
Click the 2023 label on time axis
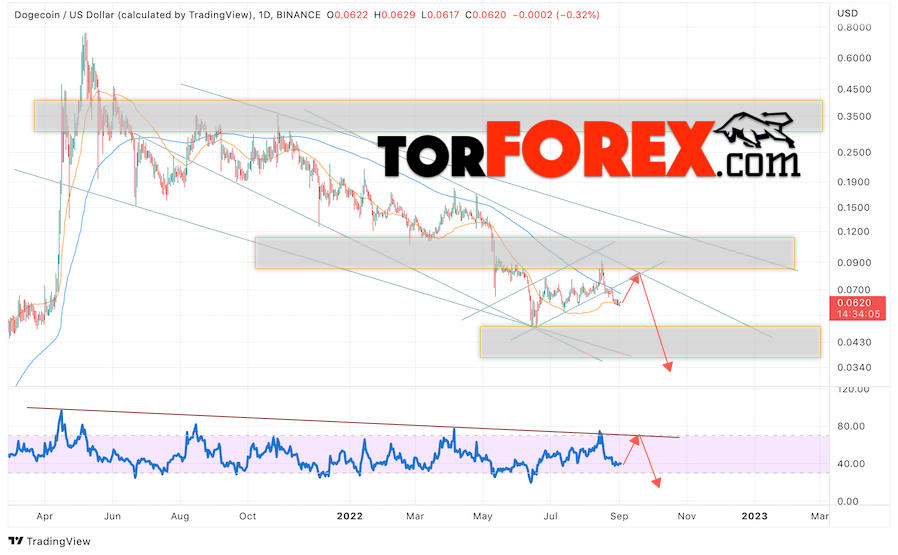coord(755,517)
